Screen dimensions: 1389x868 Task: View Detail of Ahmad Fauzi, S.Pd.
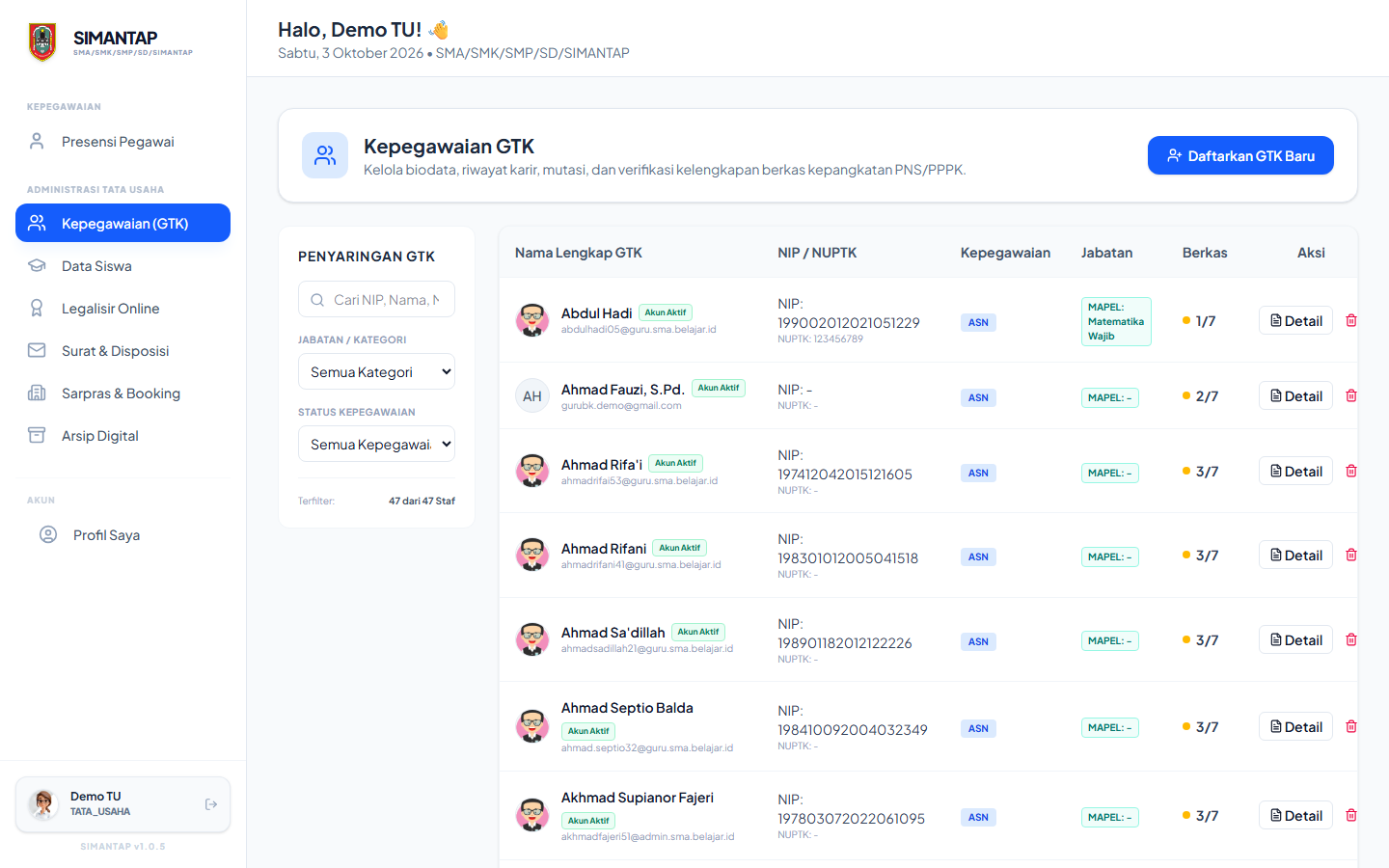1295,395
